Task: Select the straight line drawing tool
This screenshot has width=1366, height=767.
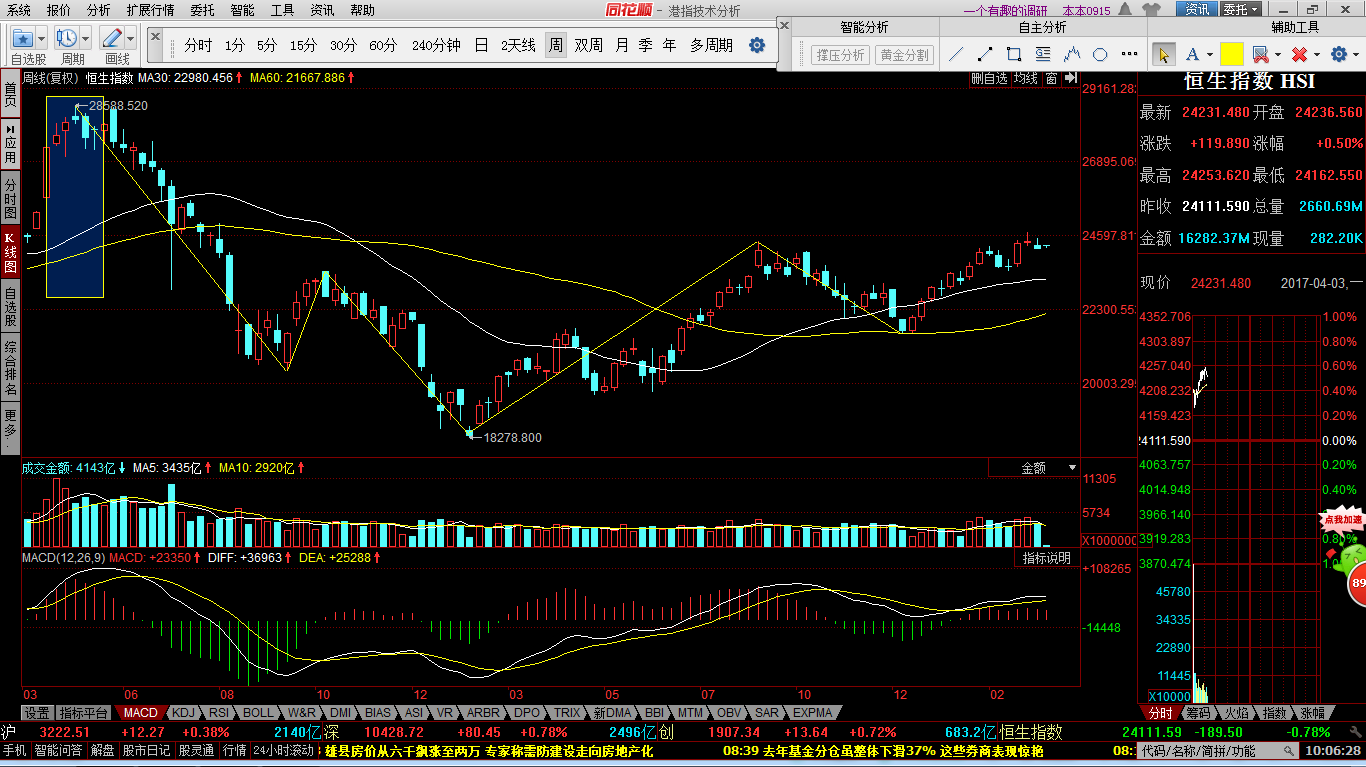Action: pyautogui.click(x=957, y=54)
